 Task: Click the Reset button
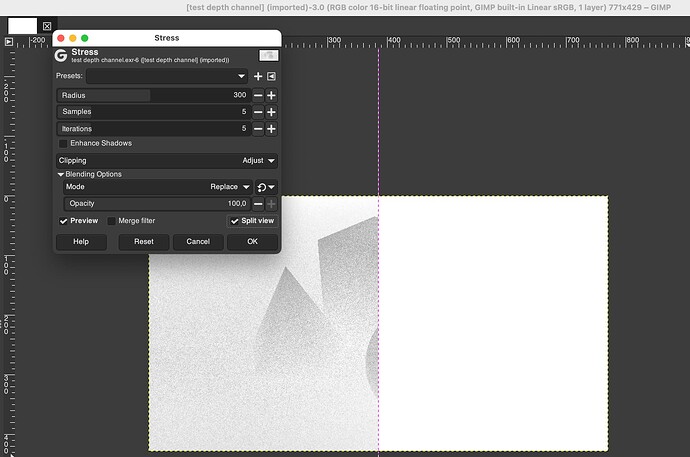pos(144,242)
